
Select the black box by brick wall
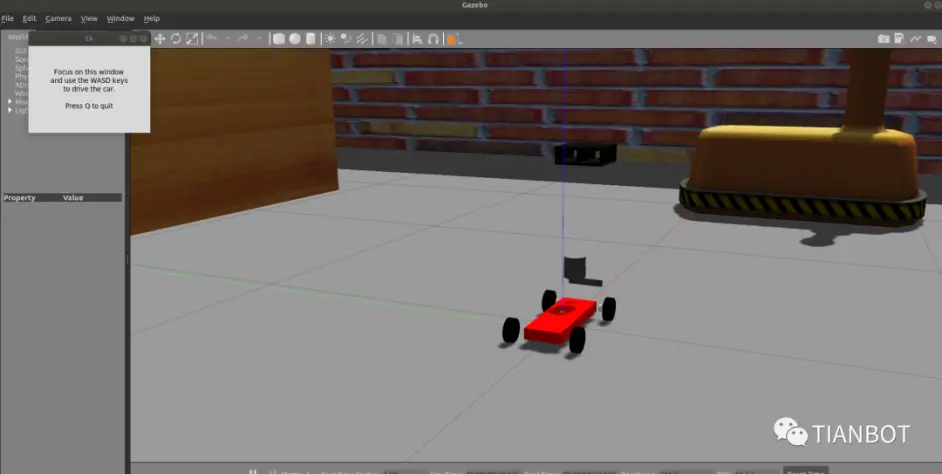point(585,154)
